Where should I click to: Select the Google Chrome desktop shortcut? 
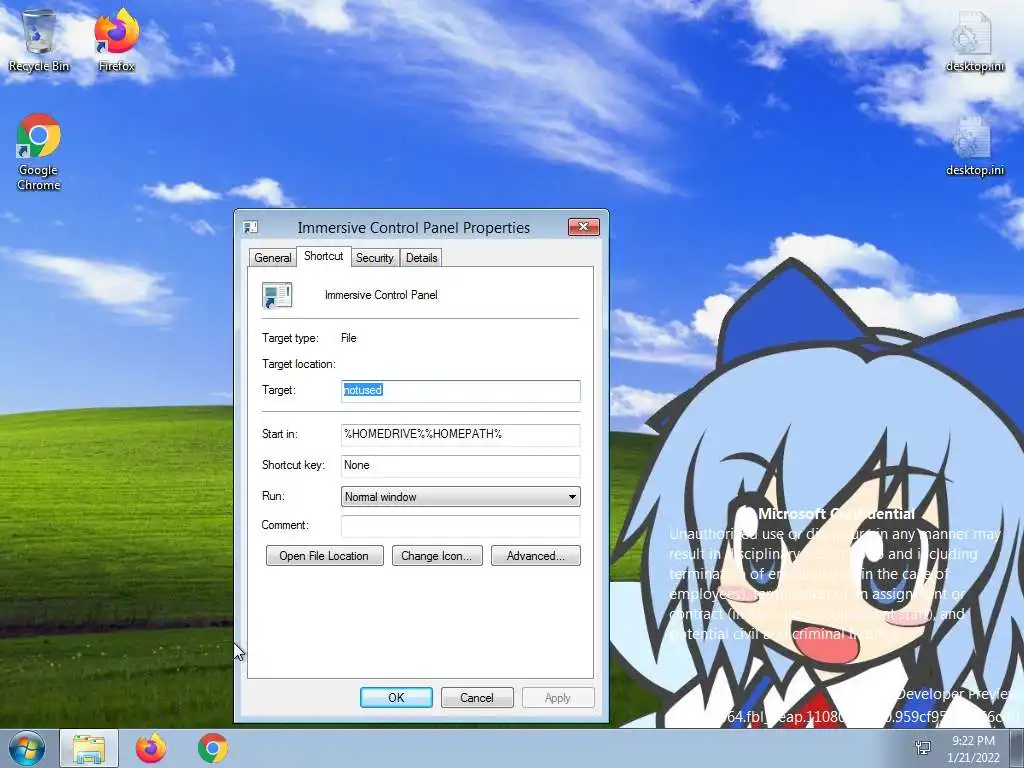click(x=39, y=152)
